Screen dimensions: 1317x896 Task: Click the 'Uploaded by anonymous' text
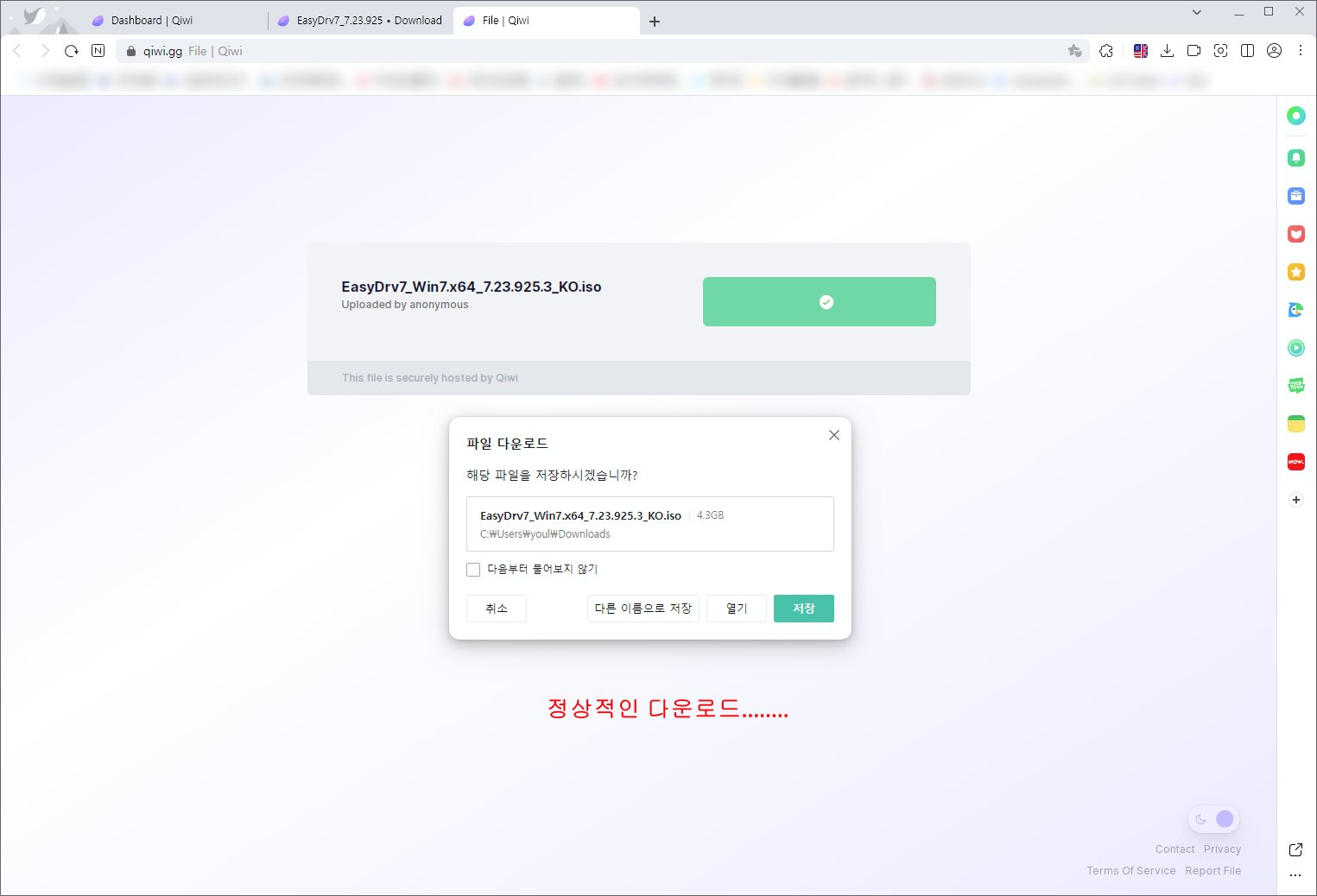tap(405, 305)
